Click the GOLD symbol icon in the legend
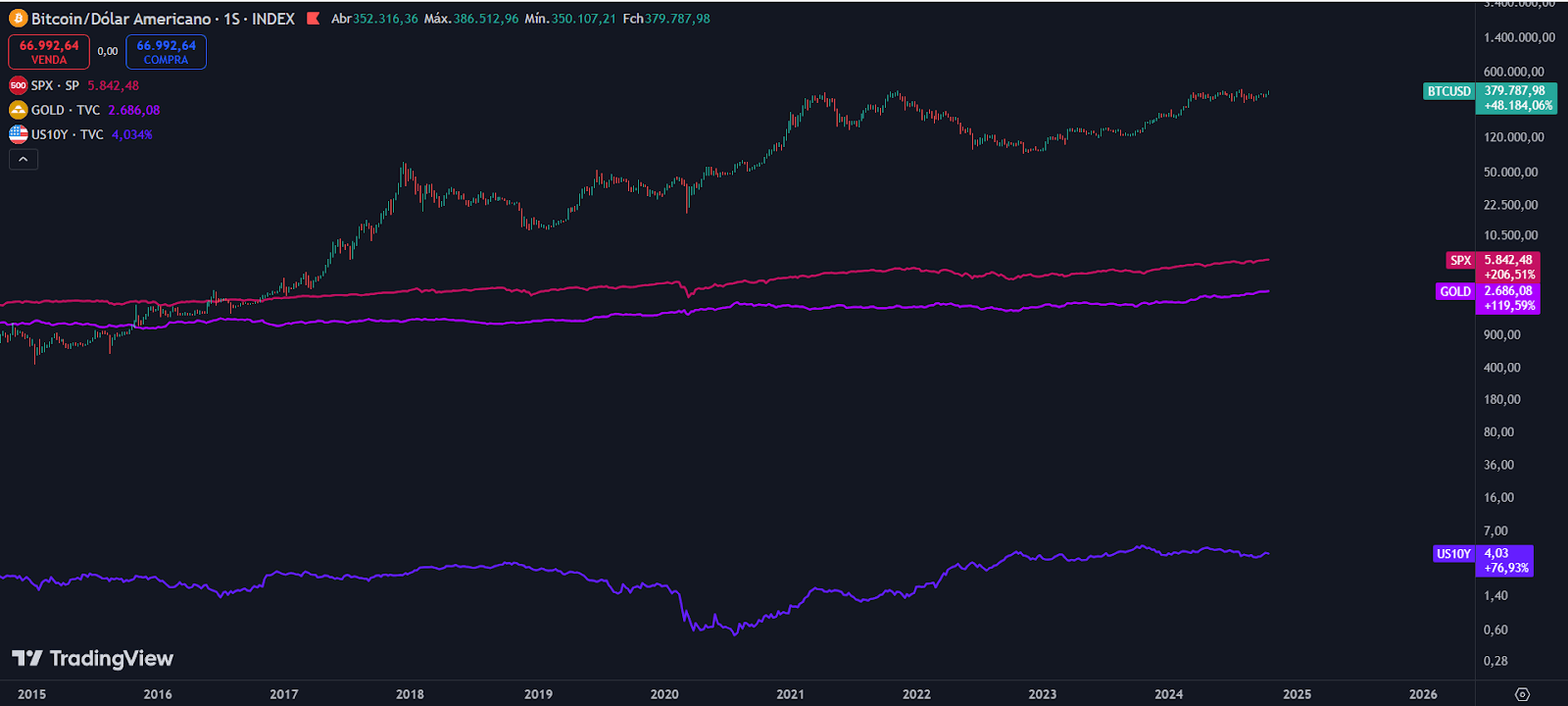 18,110
